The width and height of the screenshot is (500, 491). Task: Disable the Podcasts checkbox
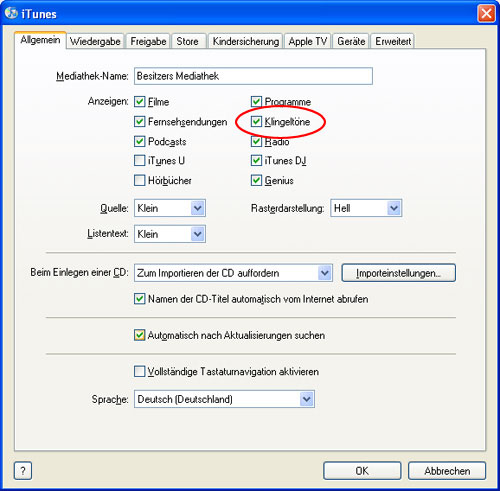139,141
